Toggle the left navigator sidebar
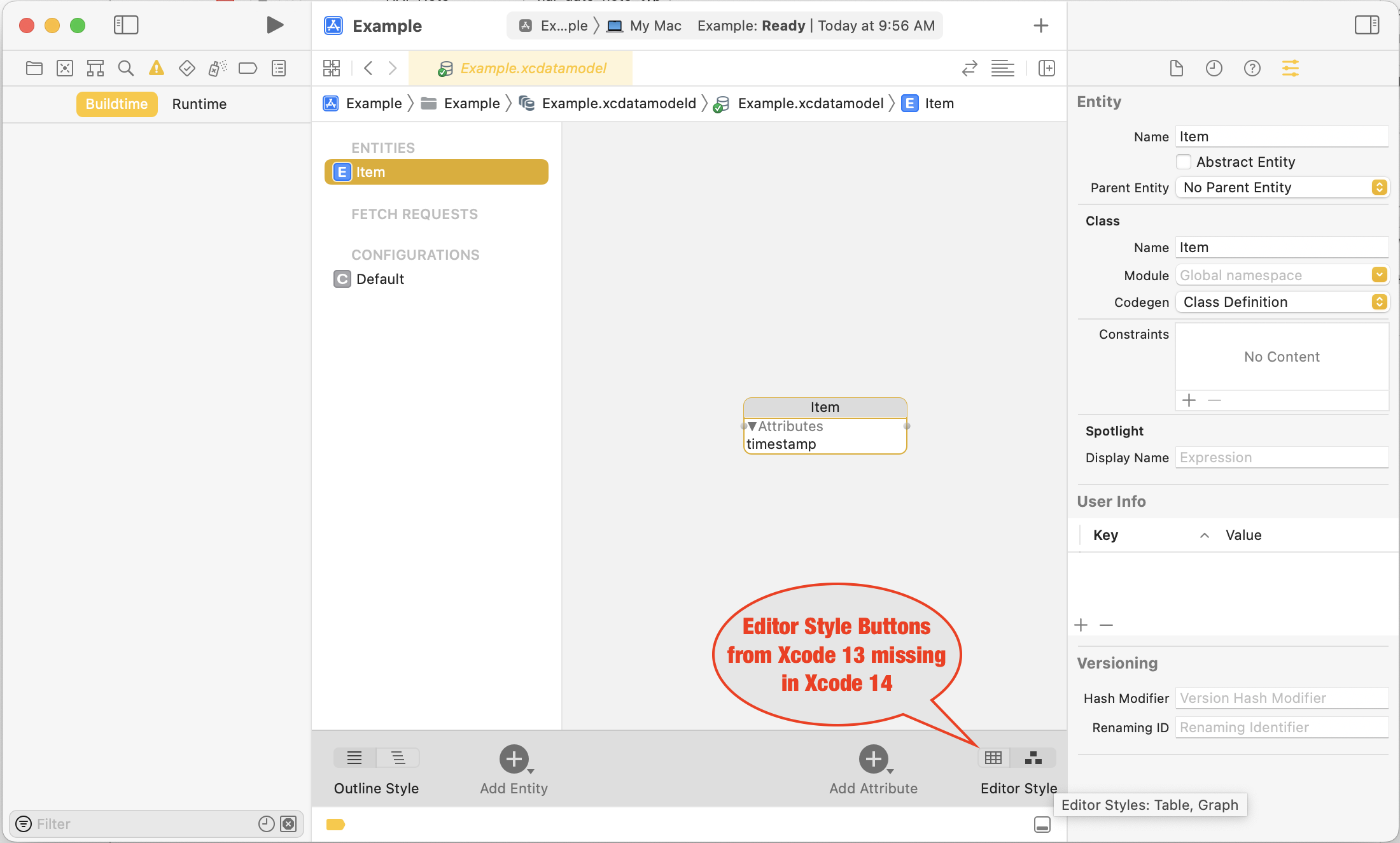The image size is (1400, 843). coord(126,25)
